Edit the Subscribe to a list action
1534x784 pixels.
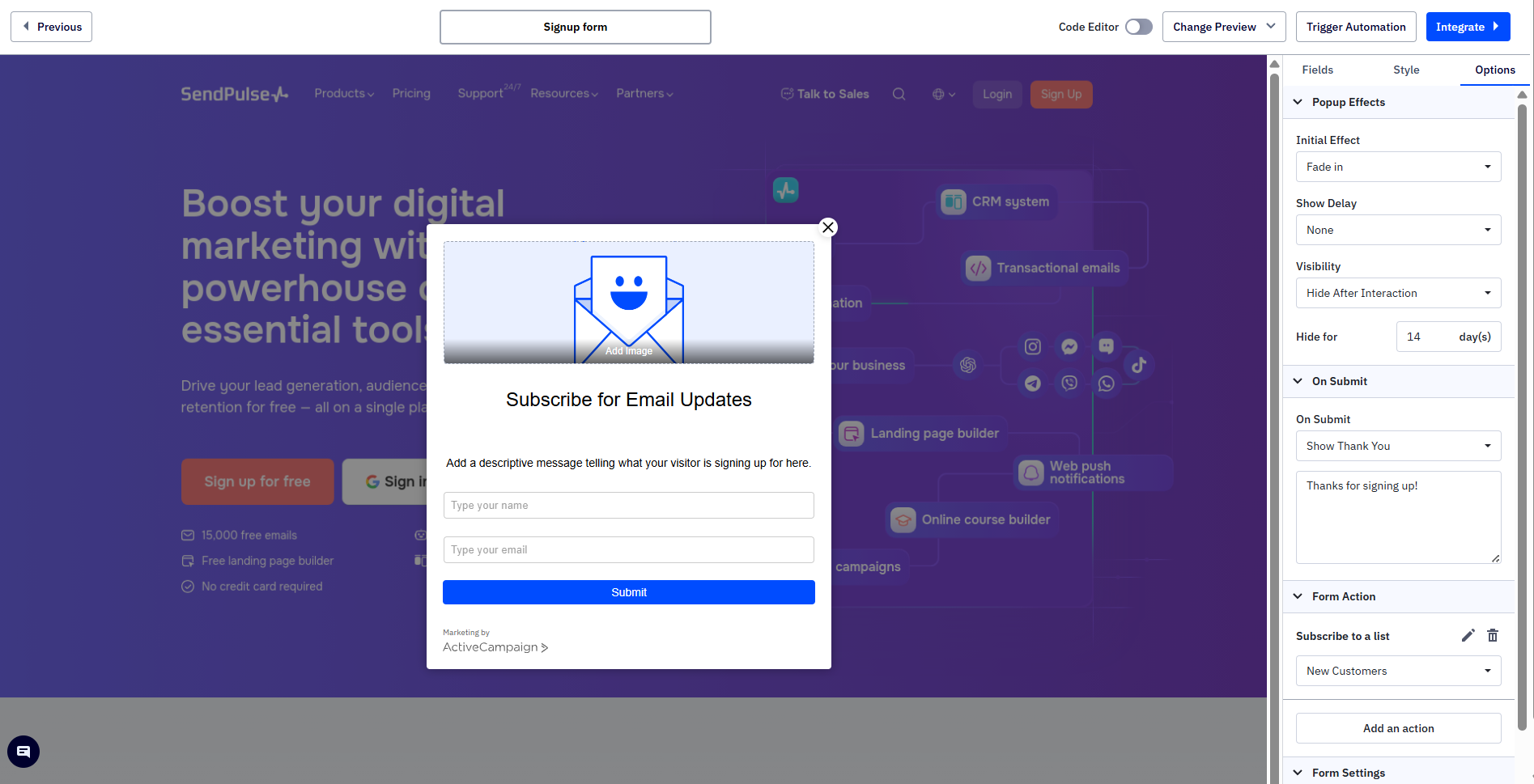[x=1468, y=636]
